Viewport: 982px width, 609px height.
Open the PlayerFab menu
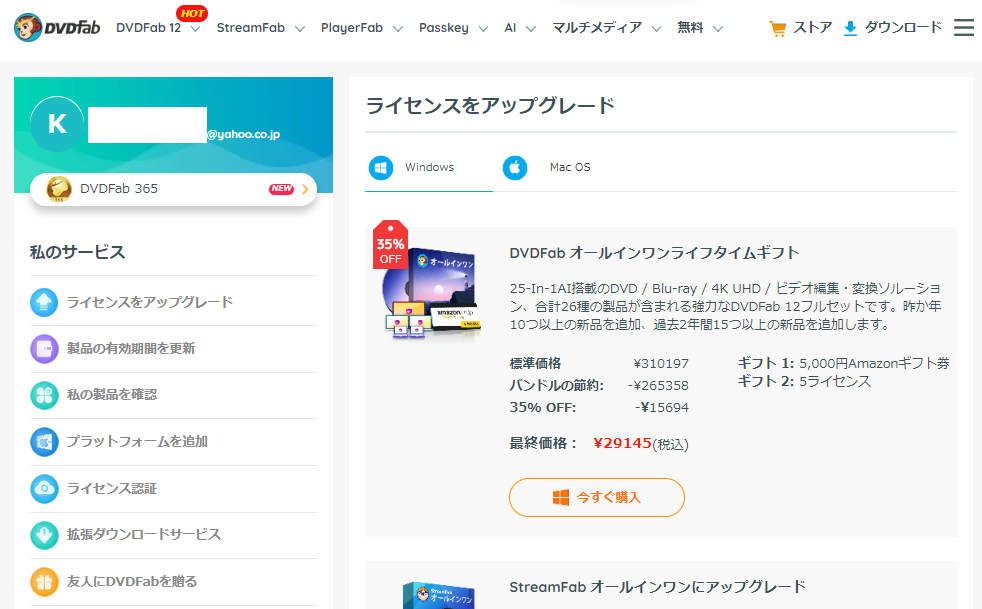point(351,28)
